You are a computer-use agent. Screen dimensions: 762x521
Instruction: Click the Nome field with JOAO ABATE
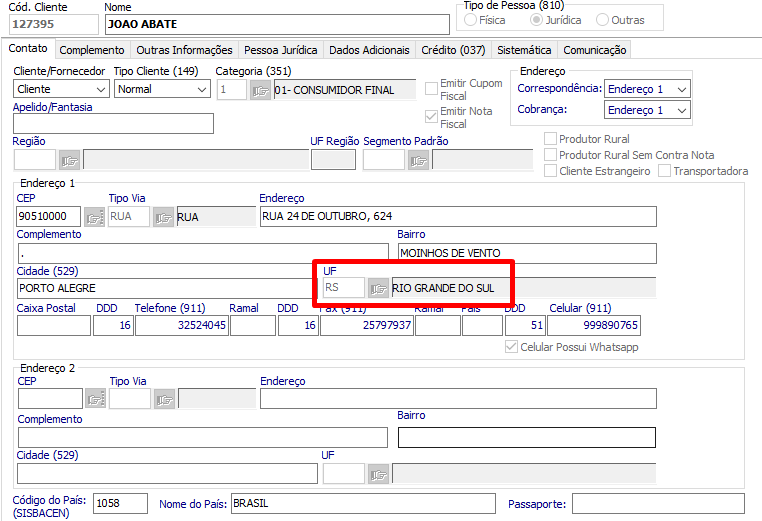[277, 24]
